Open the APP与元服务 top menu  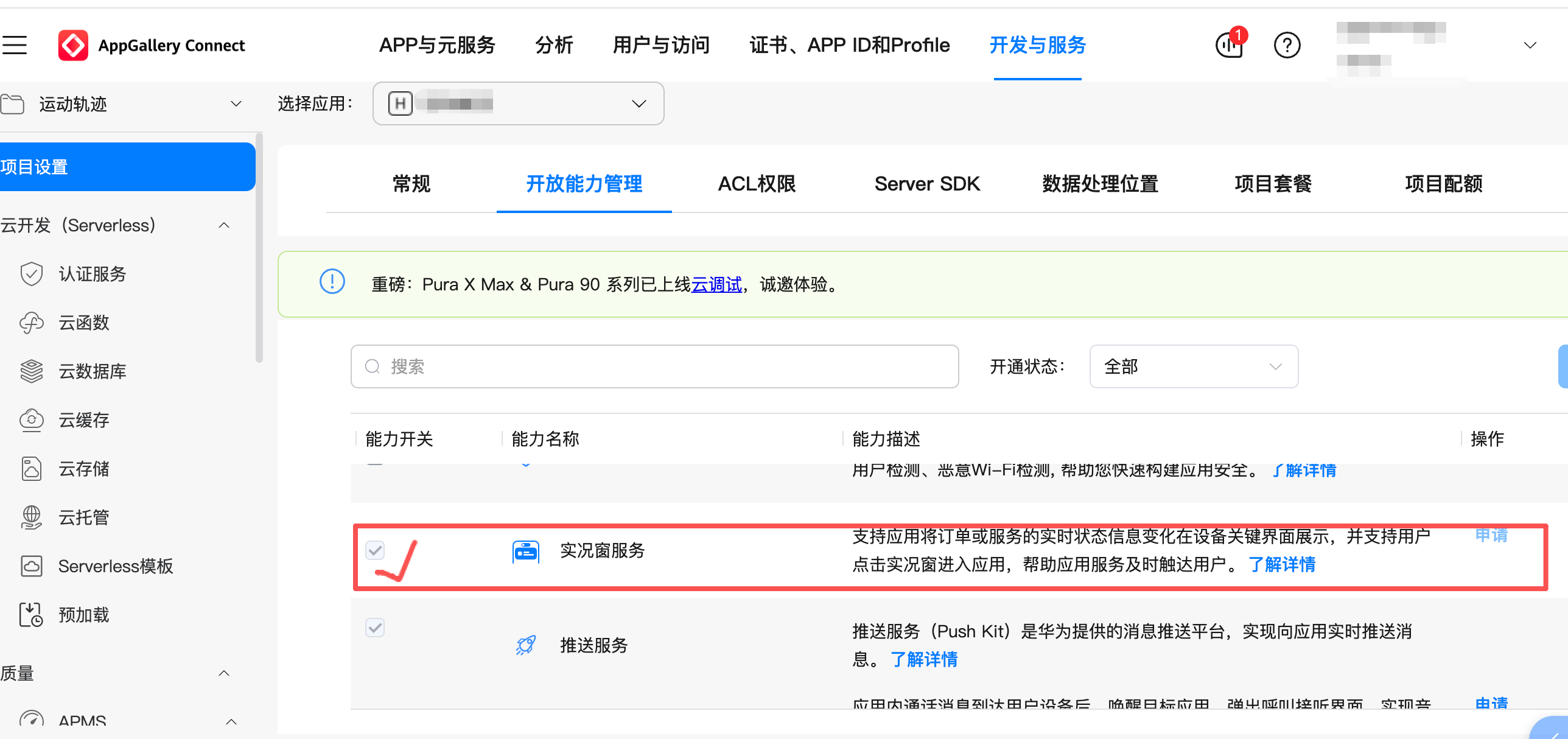pyautogui.click(x=437, y=45)
